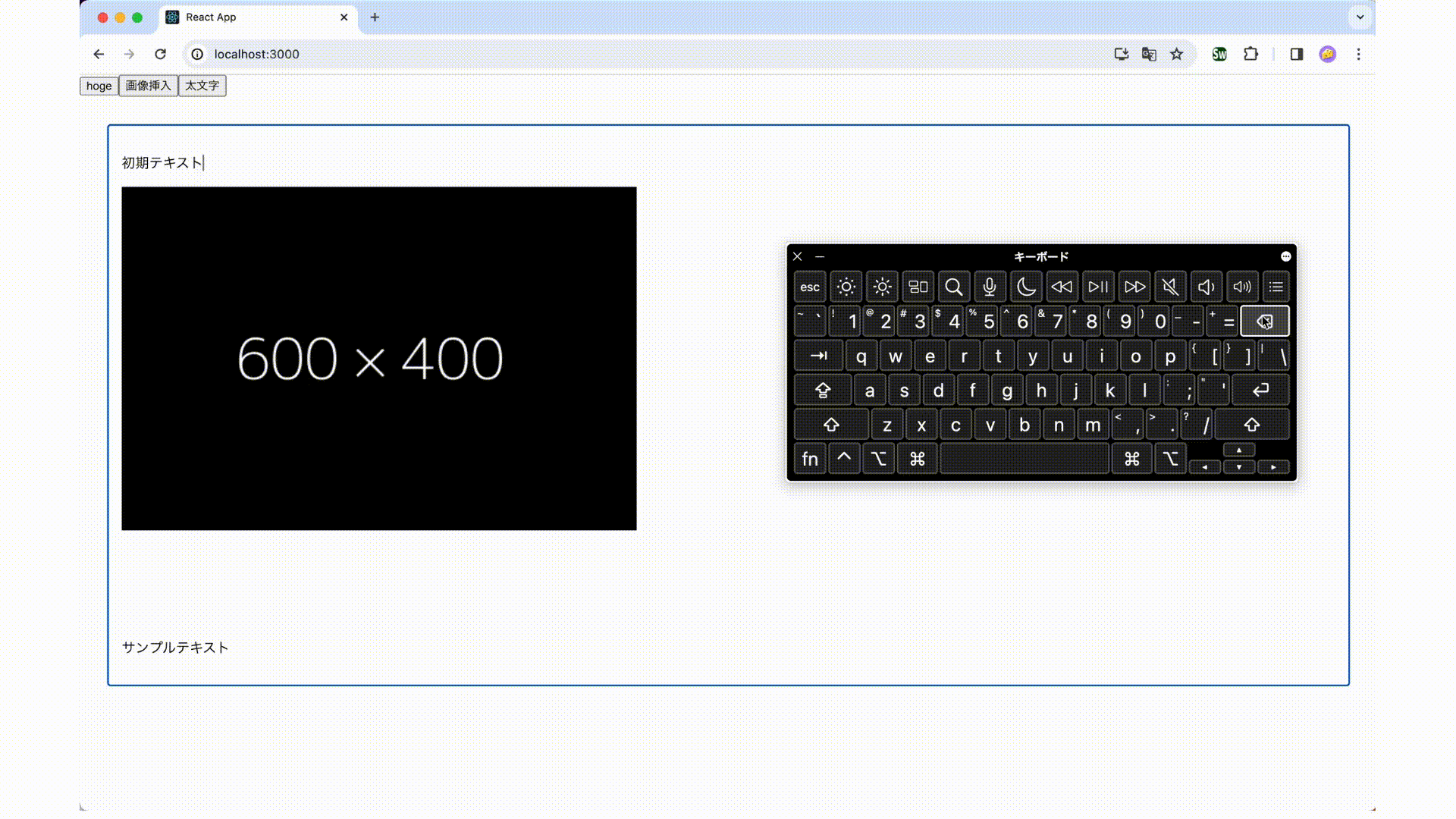
Task: Open the Extensions puzzle icon
Action: (1250, 54)
